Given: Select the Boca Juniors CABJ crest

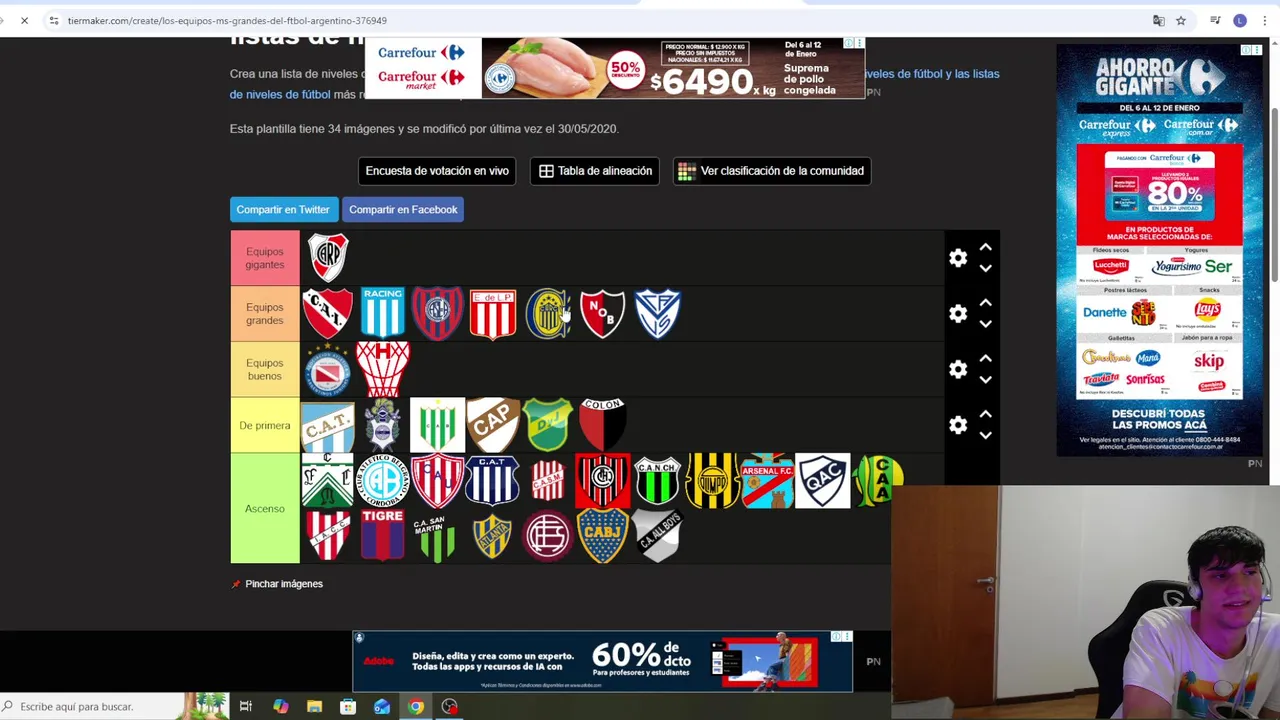Looking at the screenshot, I should click(x=602, y=536).
